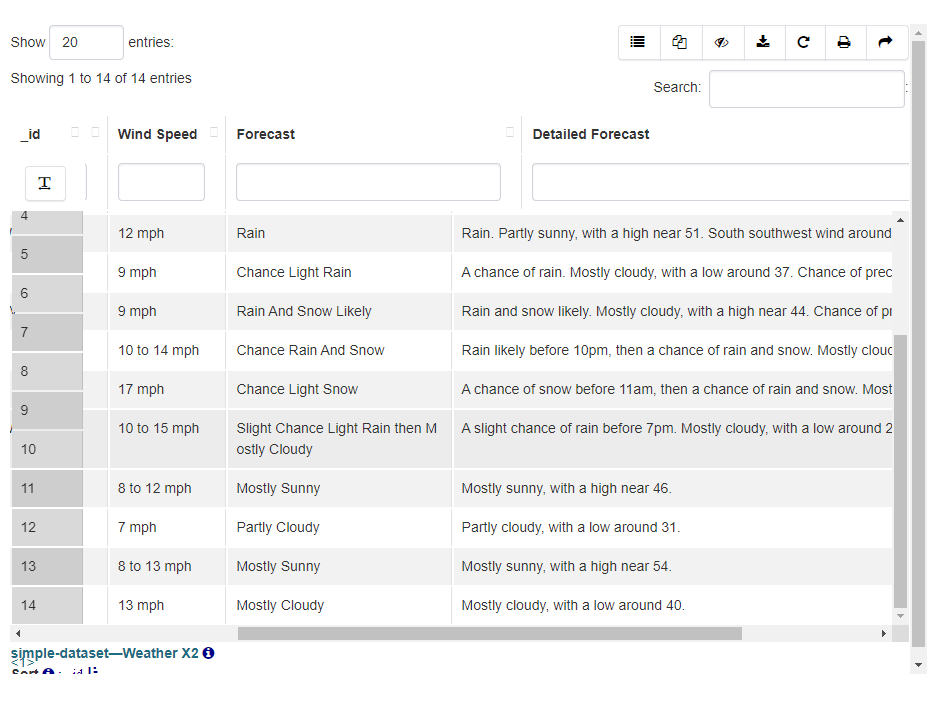Click the Show entries count field

point(86,42)
